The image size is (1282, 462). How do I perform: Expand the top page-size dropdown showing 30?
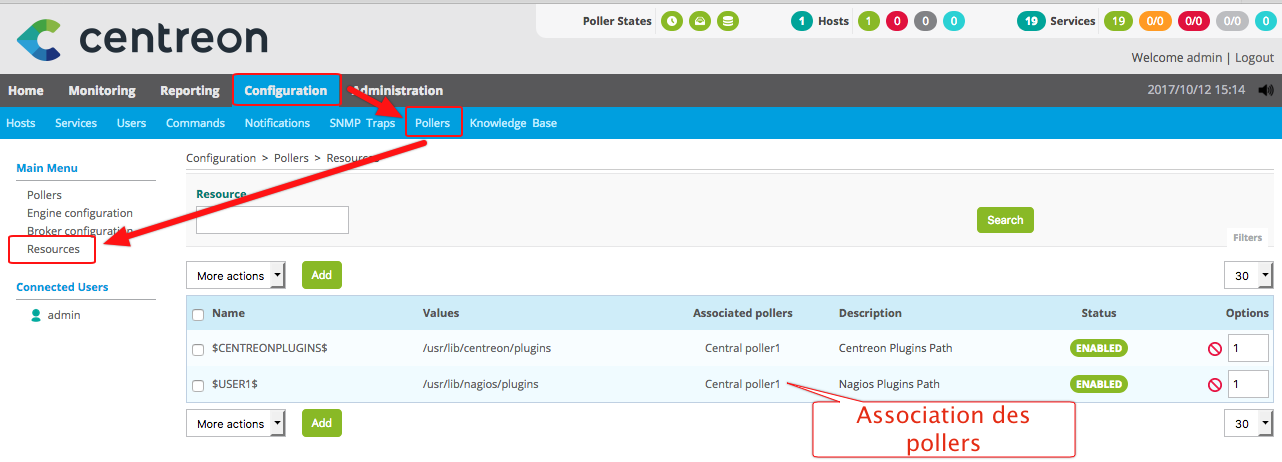click(x=1248, y=275)
